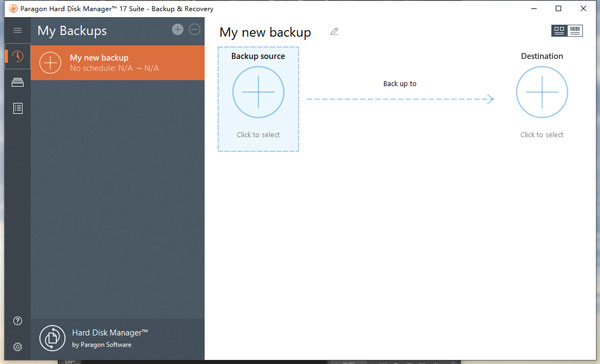Select the Backup & Recovery clock icon
Screen dimensions: 600x364
click(18, 56)
